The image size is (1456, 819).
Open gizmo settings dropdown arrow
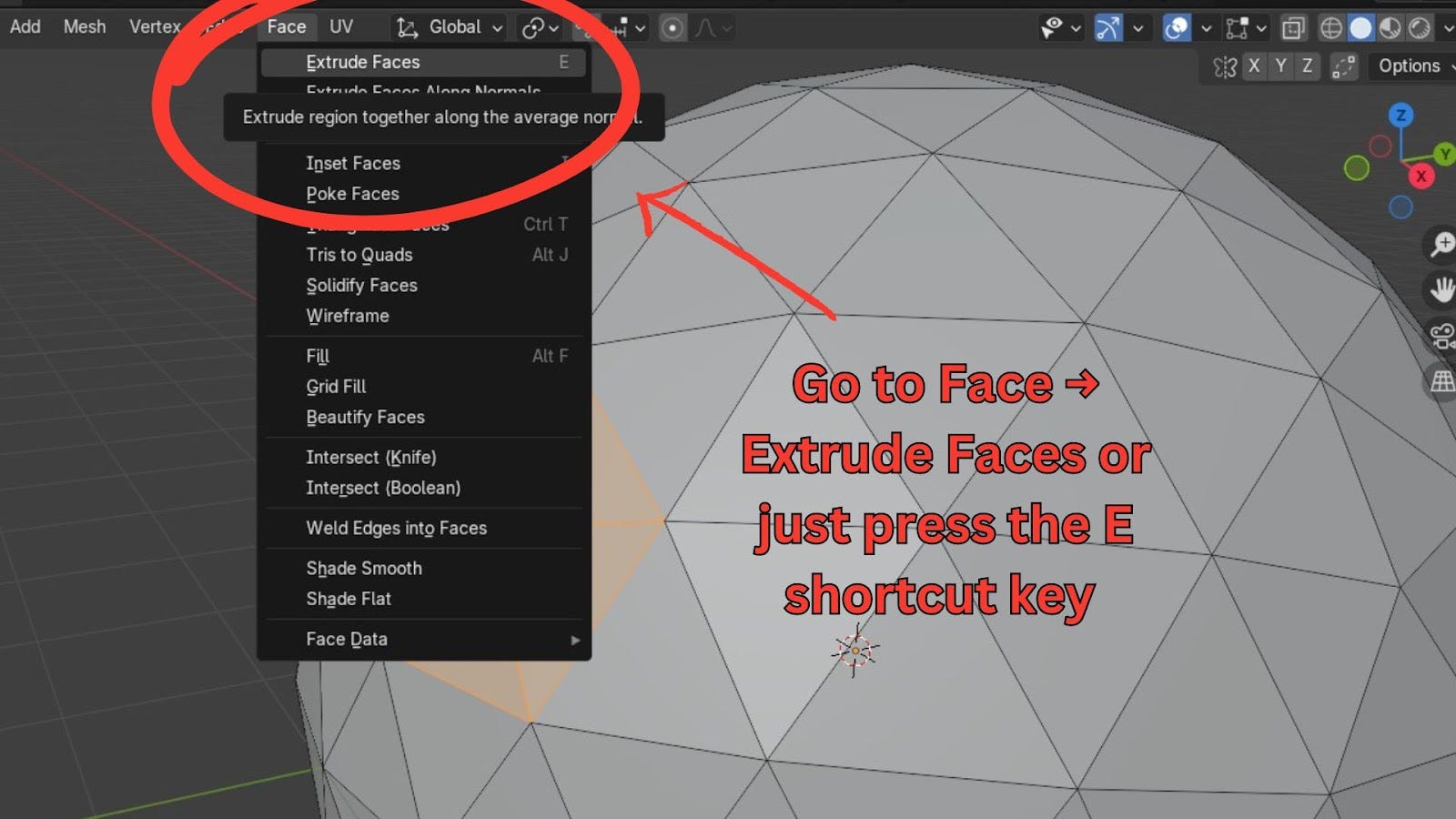pos(1137,28)
